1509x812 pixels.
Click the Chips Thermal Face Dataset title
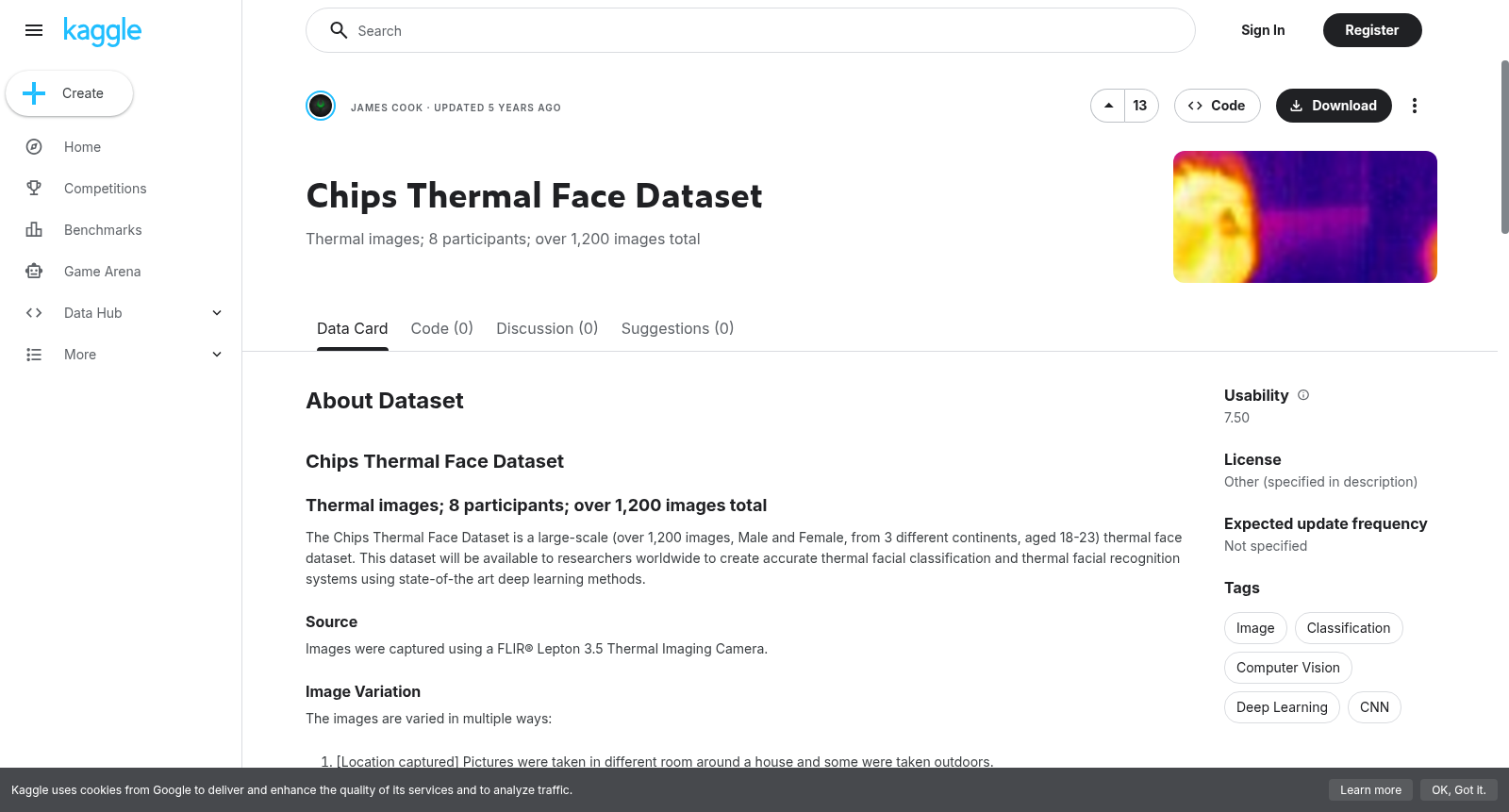534,196
